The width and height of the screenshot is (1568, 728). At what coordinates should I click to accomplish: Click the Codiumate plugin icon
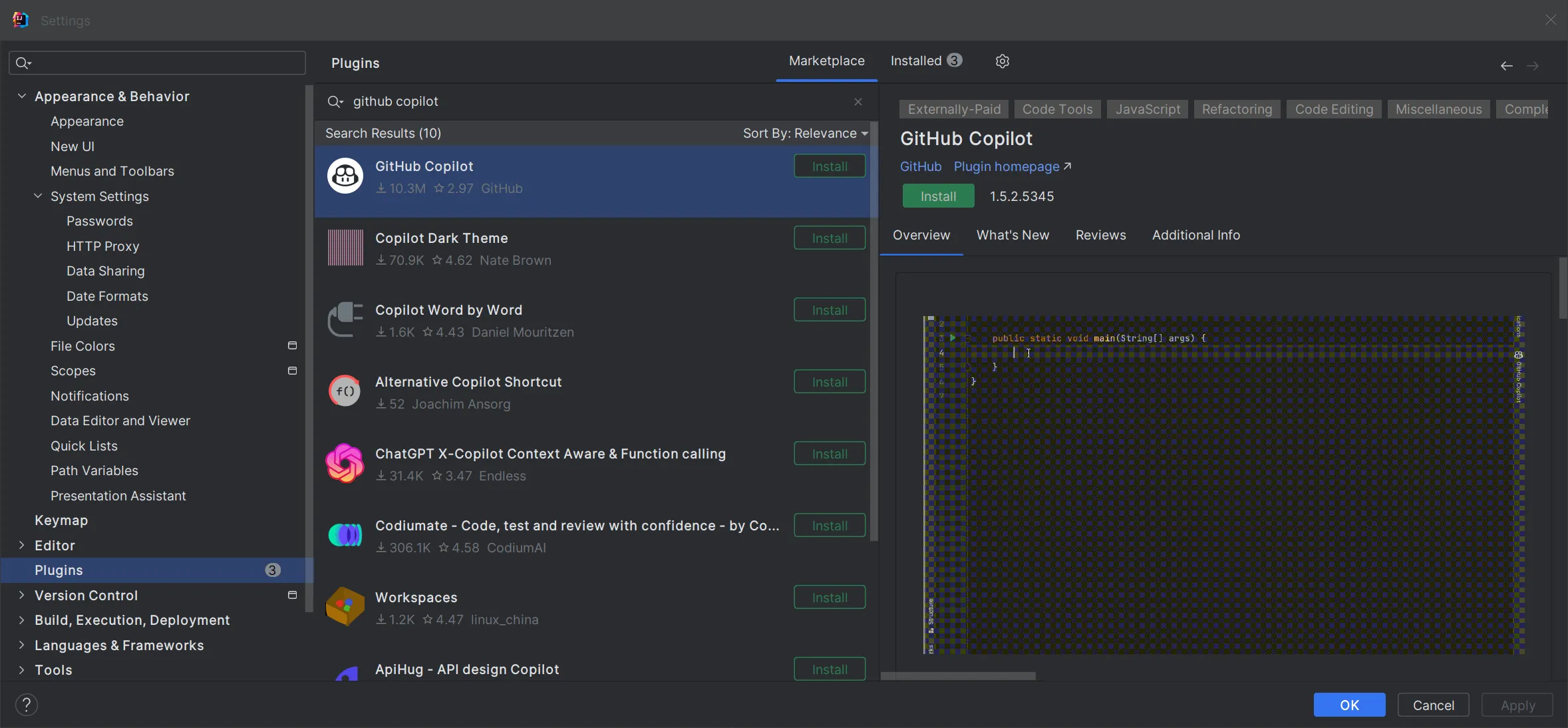point(345,535)
